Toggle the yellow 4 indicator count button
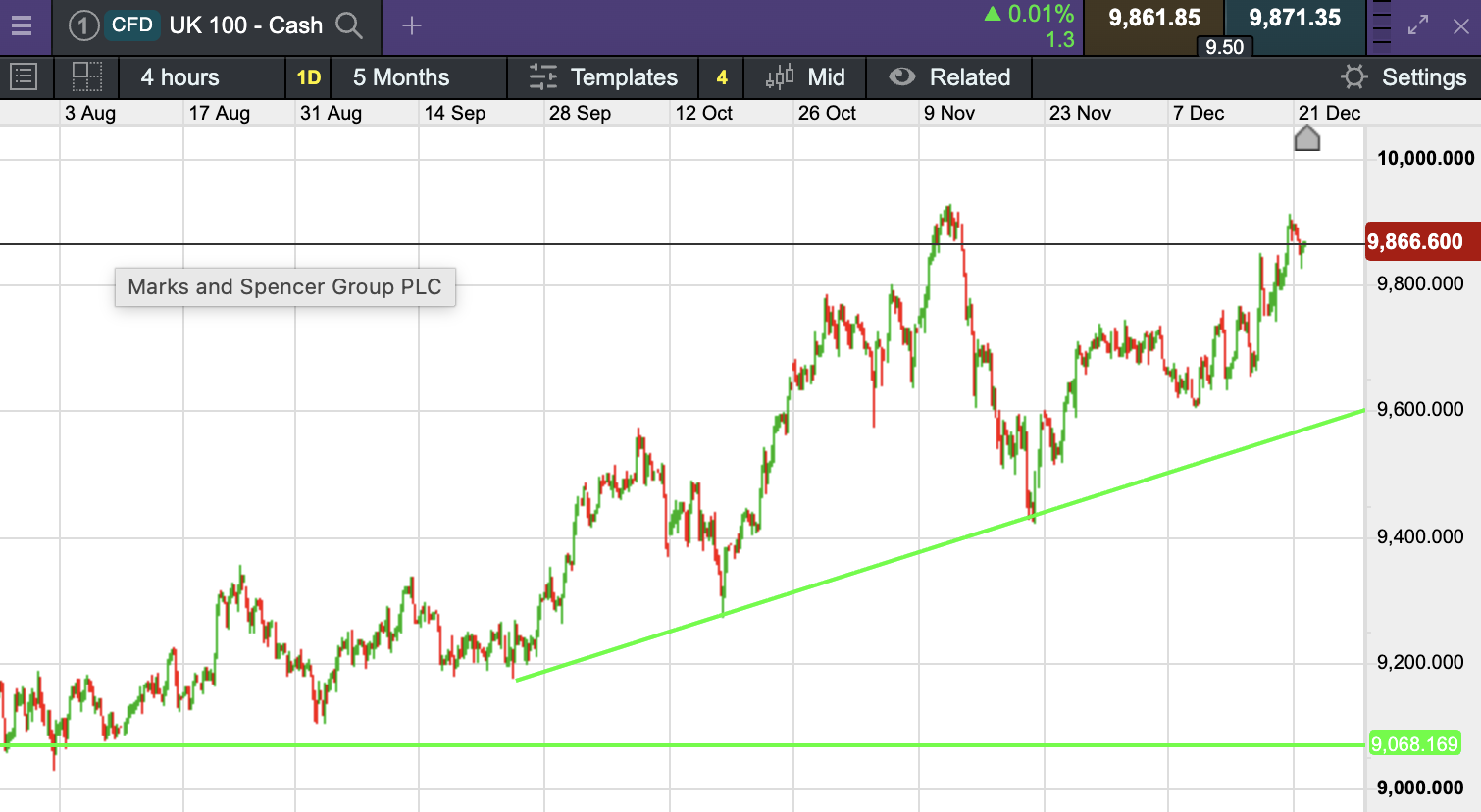 coord(722,77)
